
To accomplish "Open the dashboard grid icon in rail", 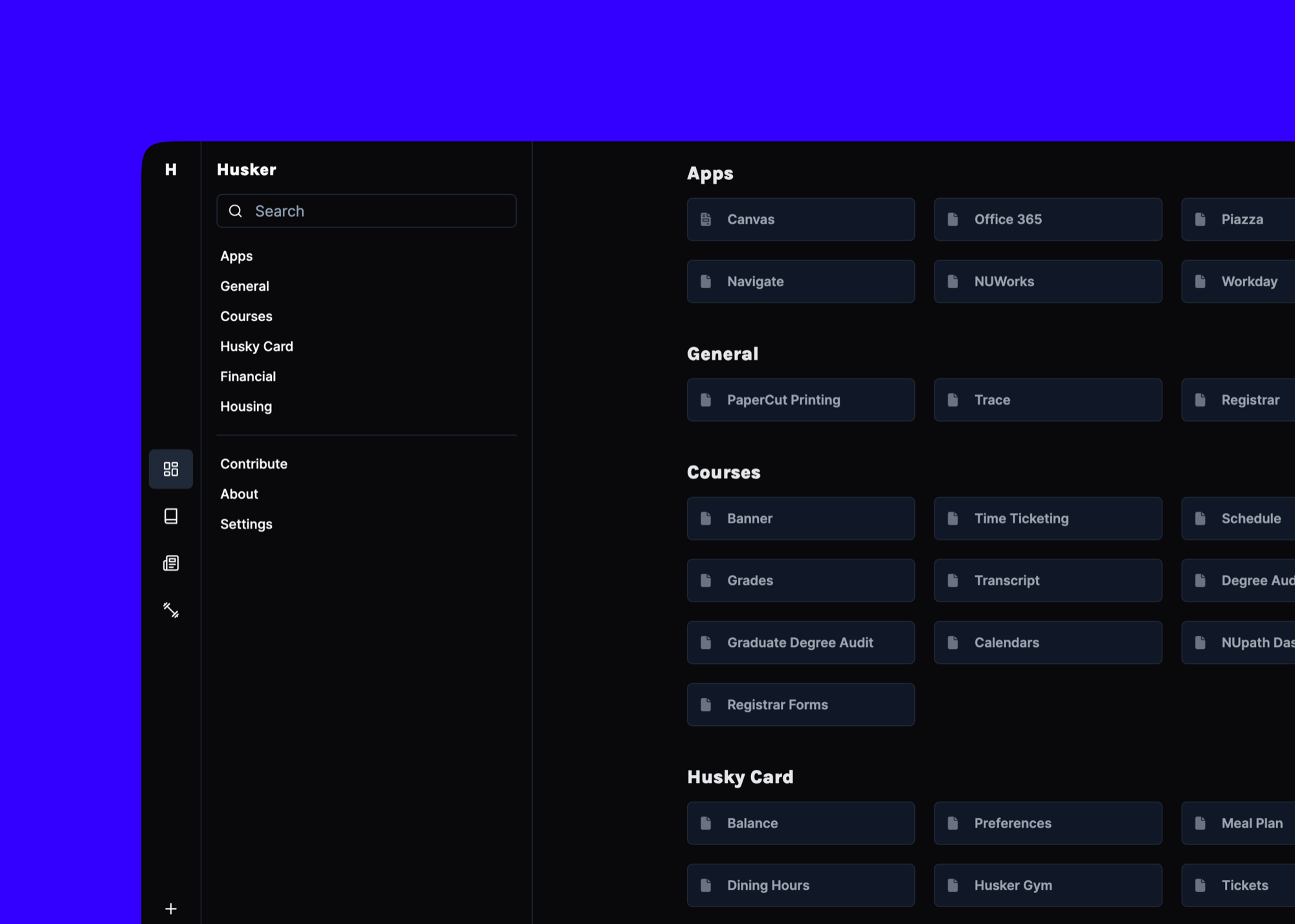I will pyautogui.click(x=171, y=469).
